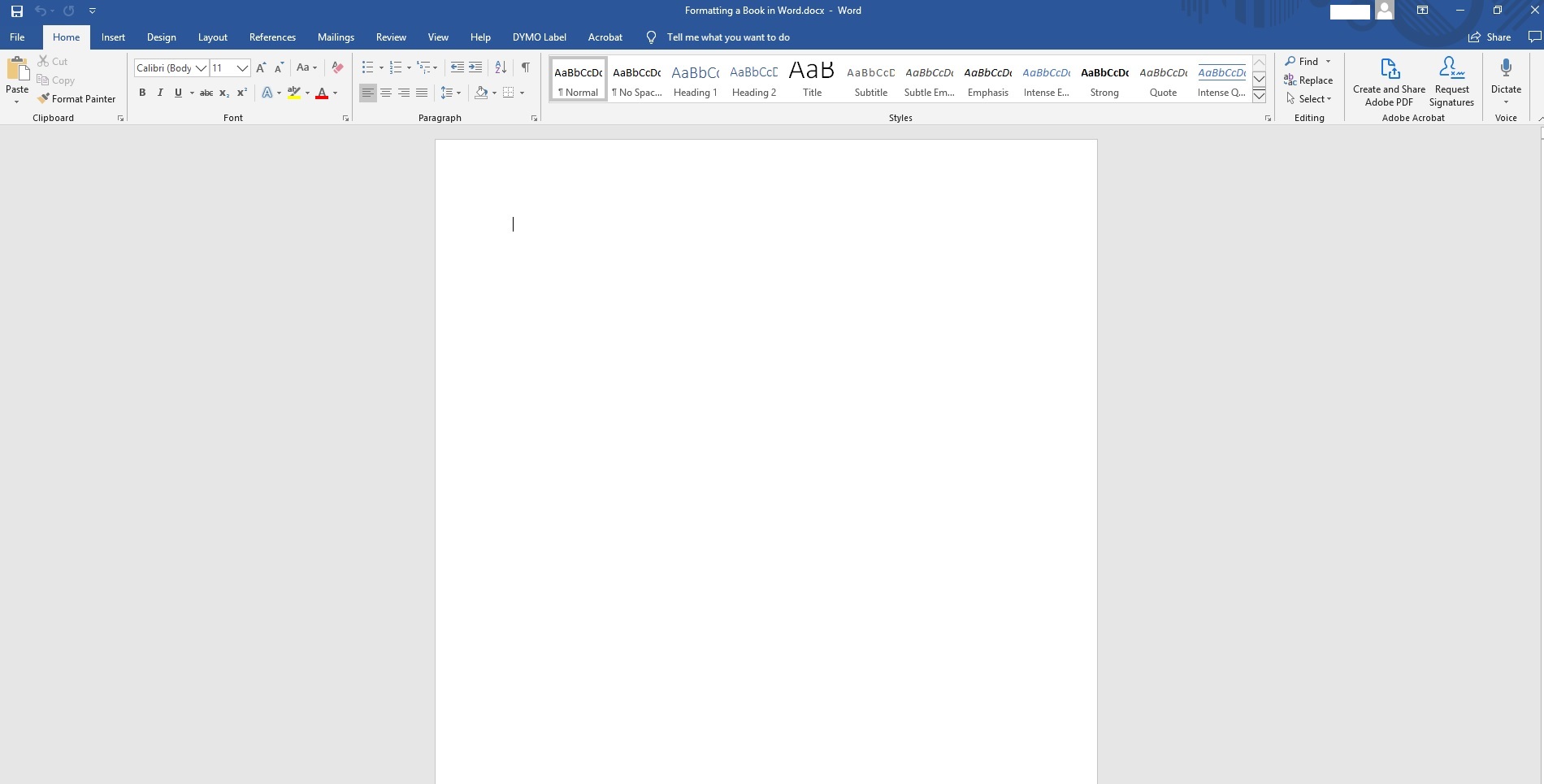Apply strikethrough formatting
Viewport: 1544px width, 784px height.
tap(206, 93)
